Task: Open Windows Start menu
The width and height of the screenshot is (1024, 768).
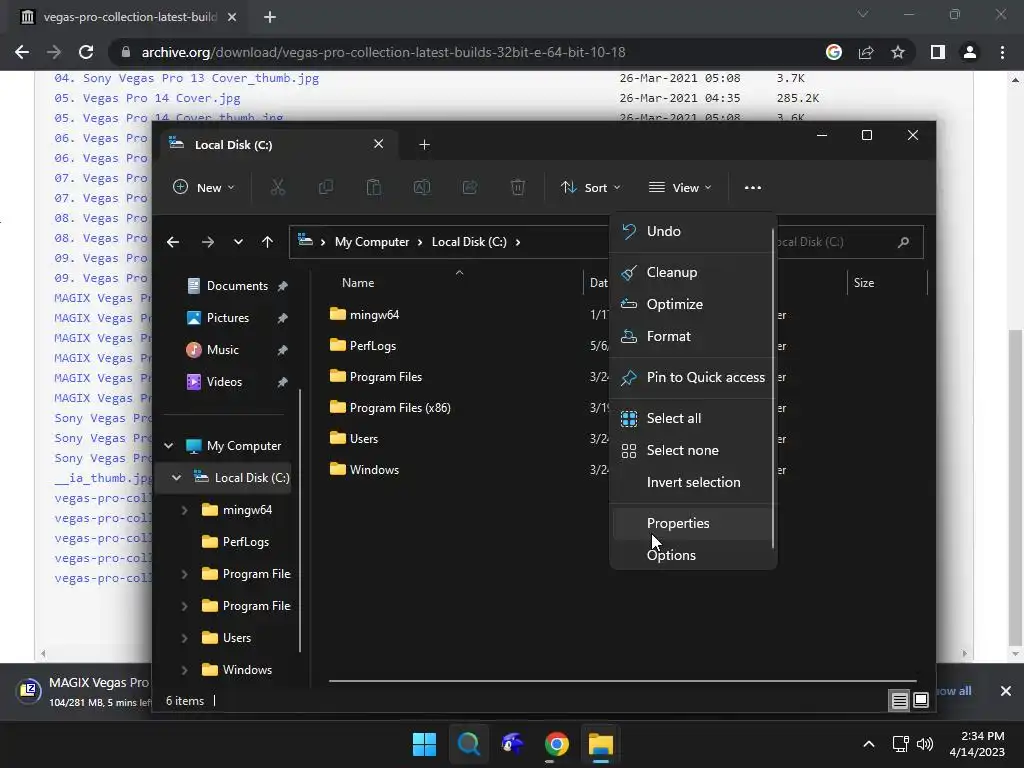Action: click(x=424, y=744)
